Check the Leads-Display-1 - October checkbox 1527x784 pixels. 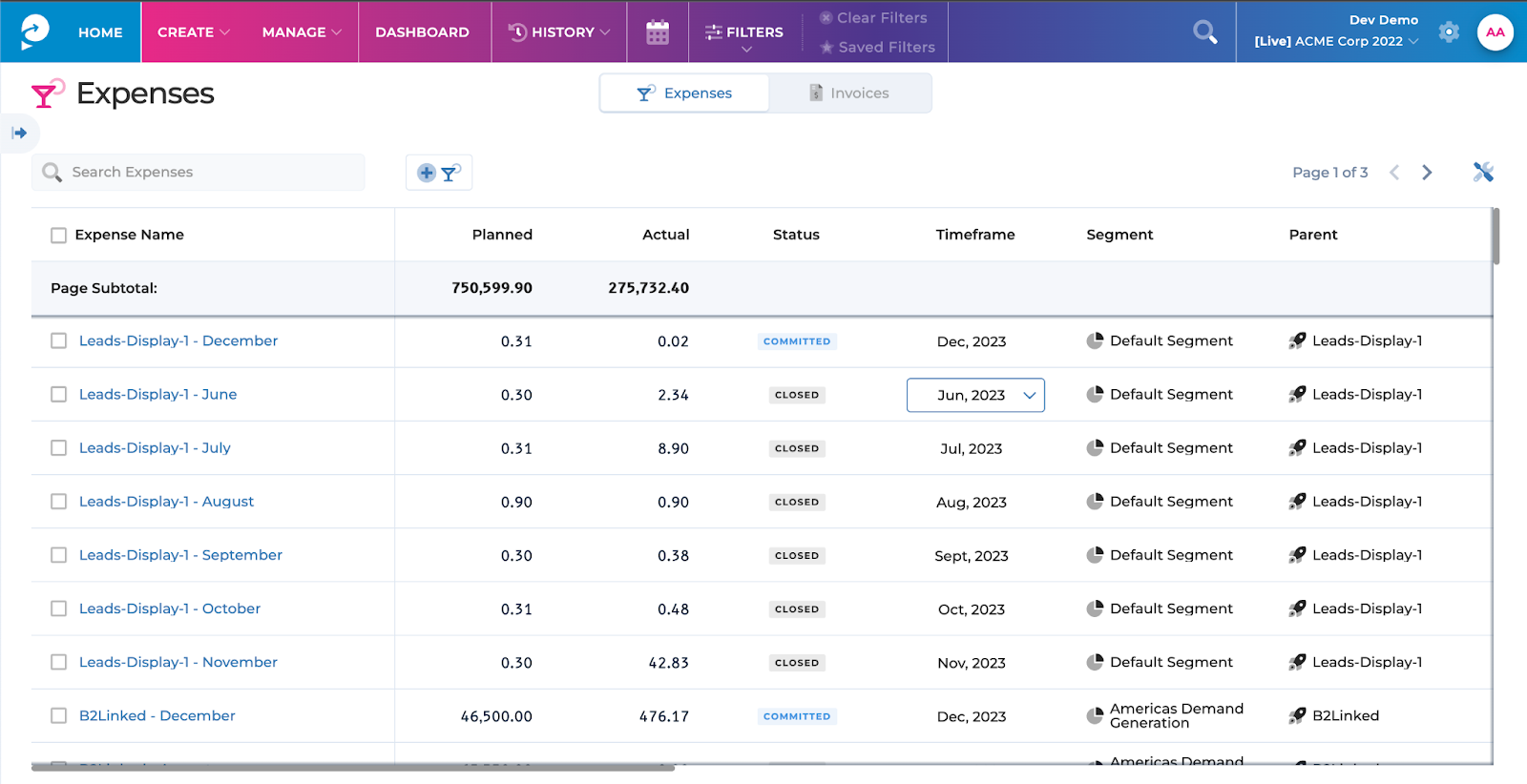coord(59,609)
